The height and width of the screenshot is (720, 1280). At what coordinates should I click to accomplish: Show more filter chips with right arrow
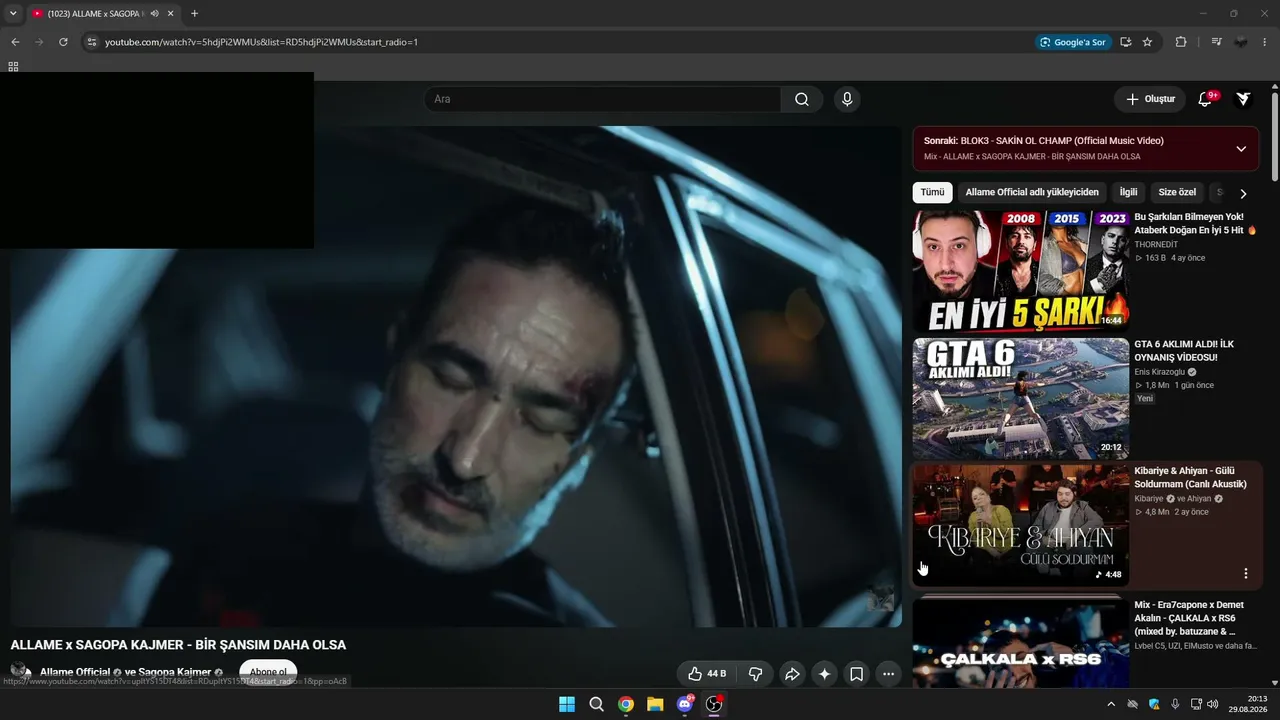pyautogui.click(x=1243, y=193)
